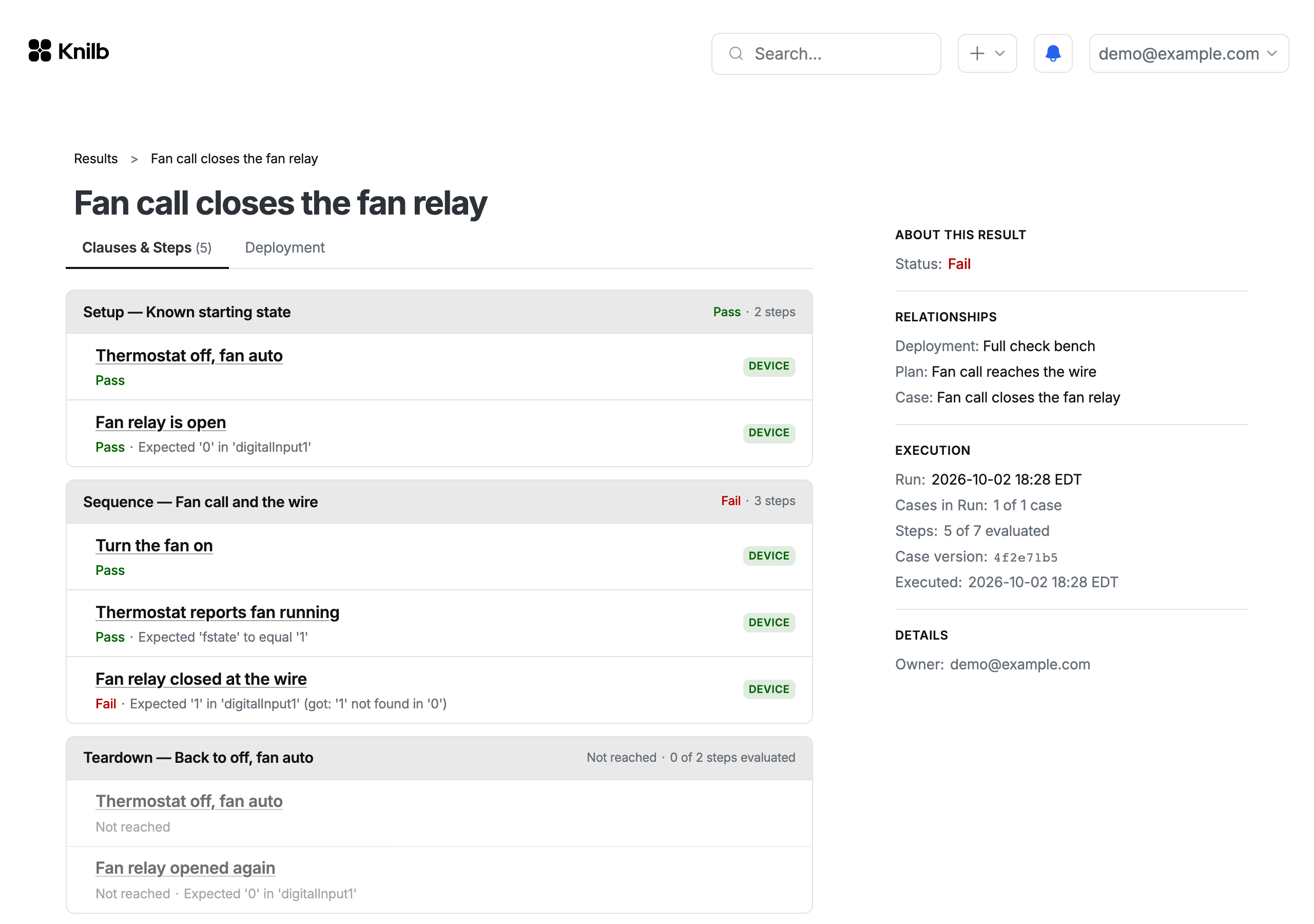1314x924 pixels.
Task: Open the Turn the fan on step
Action: click(x=154, y=546)
